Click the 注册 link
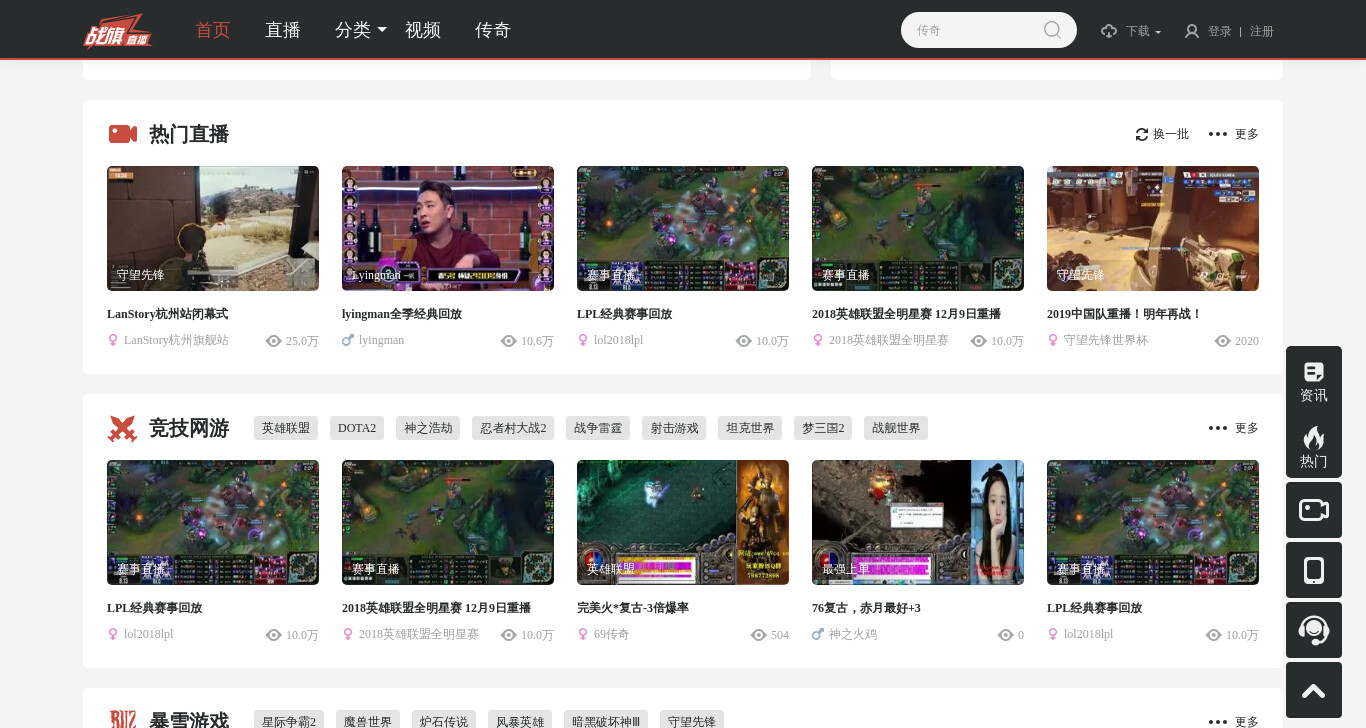 (x=1262, y=31)
